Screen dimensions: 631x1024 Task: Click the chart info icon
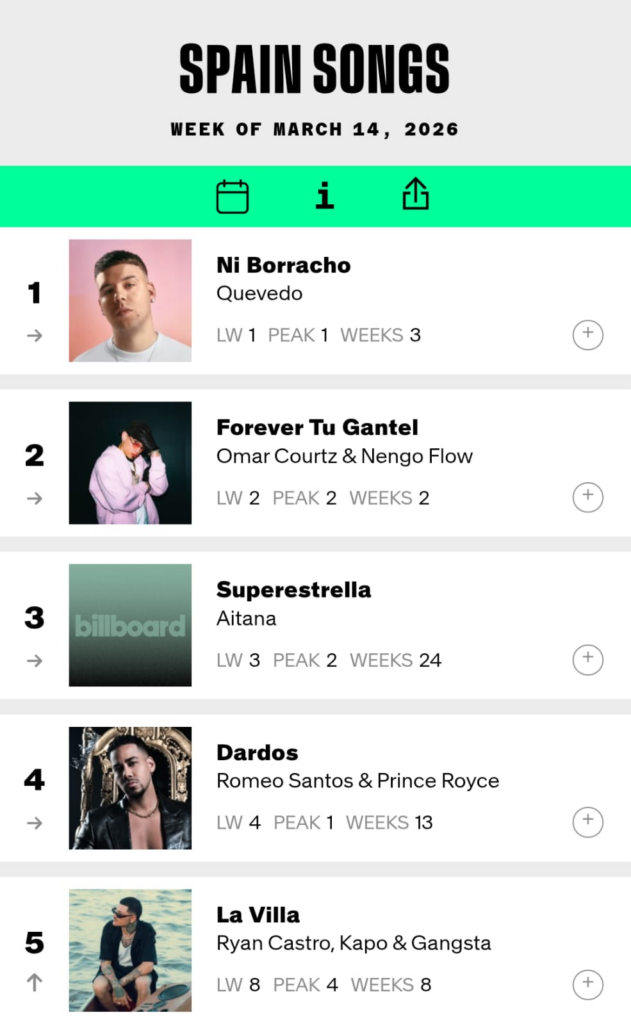click(x=324, y=196)
